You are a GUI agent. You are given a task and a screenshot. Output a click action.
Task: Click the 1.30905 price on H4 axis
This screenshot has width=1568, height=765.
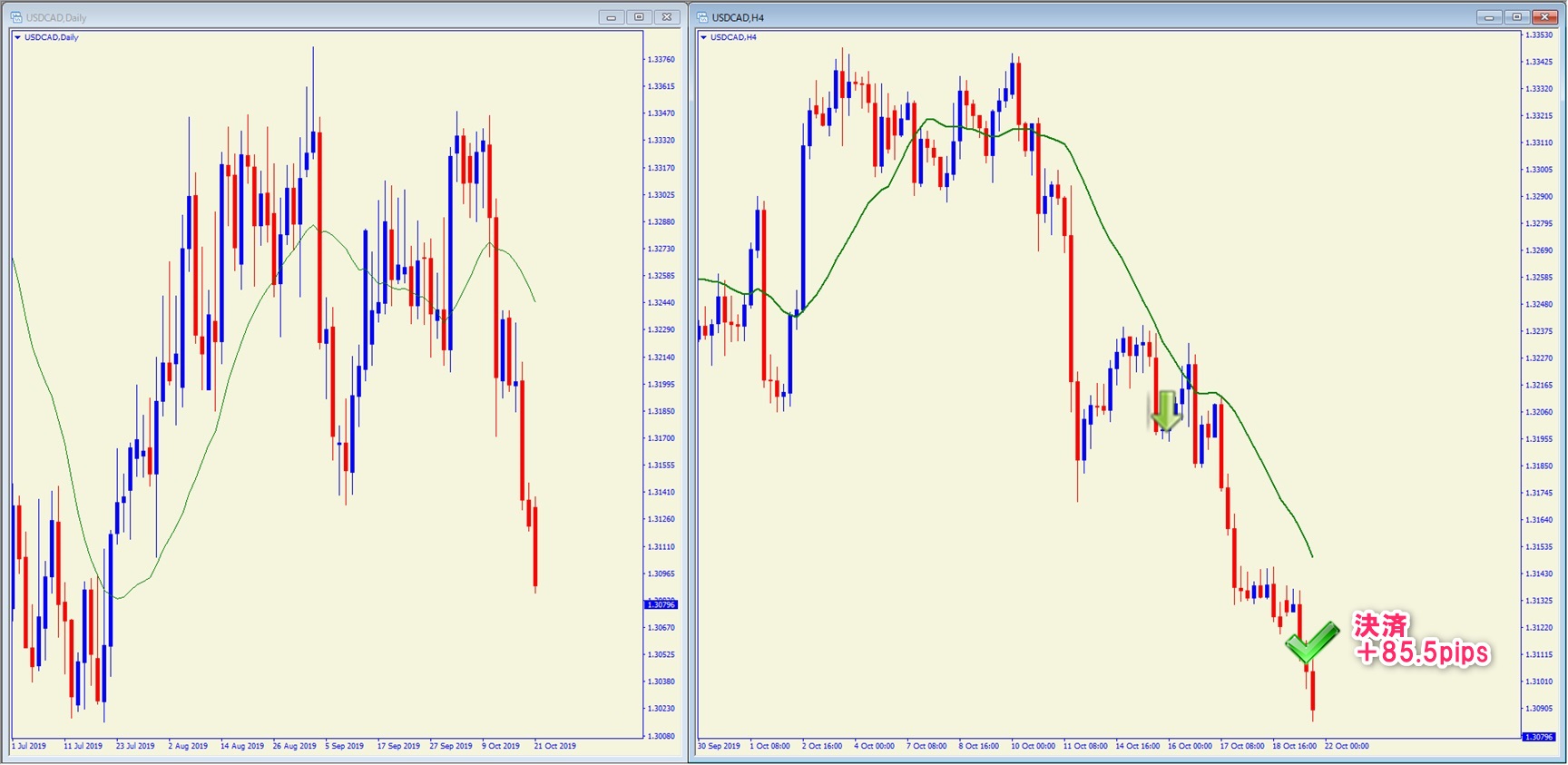pyautogui.click(x=1539, y=708)
